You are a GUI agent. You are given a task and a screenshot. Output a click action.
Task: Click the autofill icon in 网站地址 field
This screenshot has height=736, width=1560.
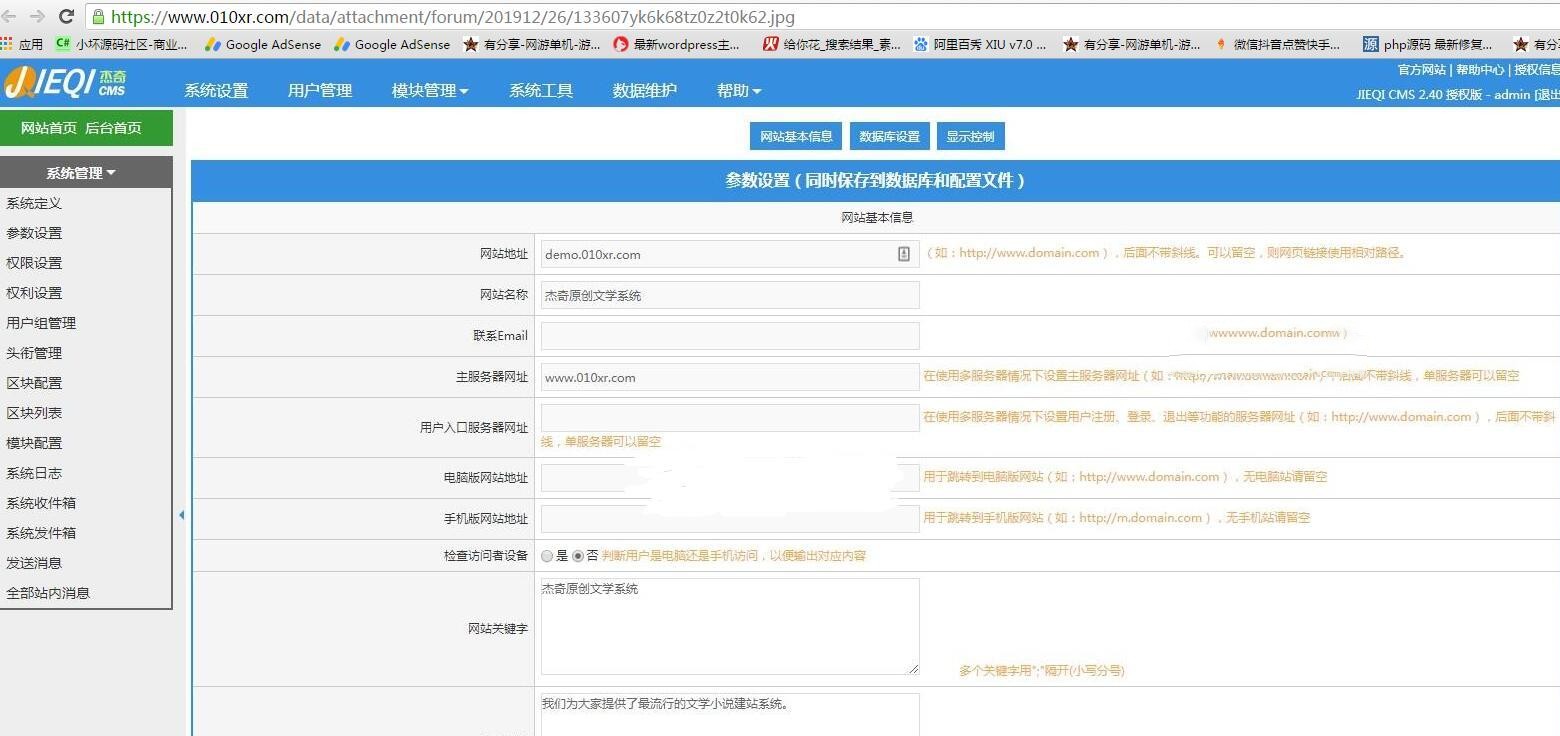[x=904, y=254]
